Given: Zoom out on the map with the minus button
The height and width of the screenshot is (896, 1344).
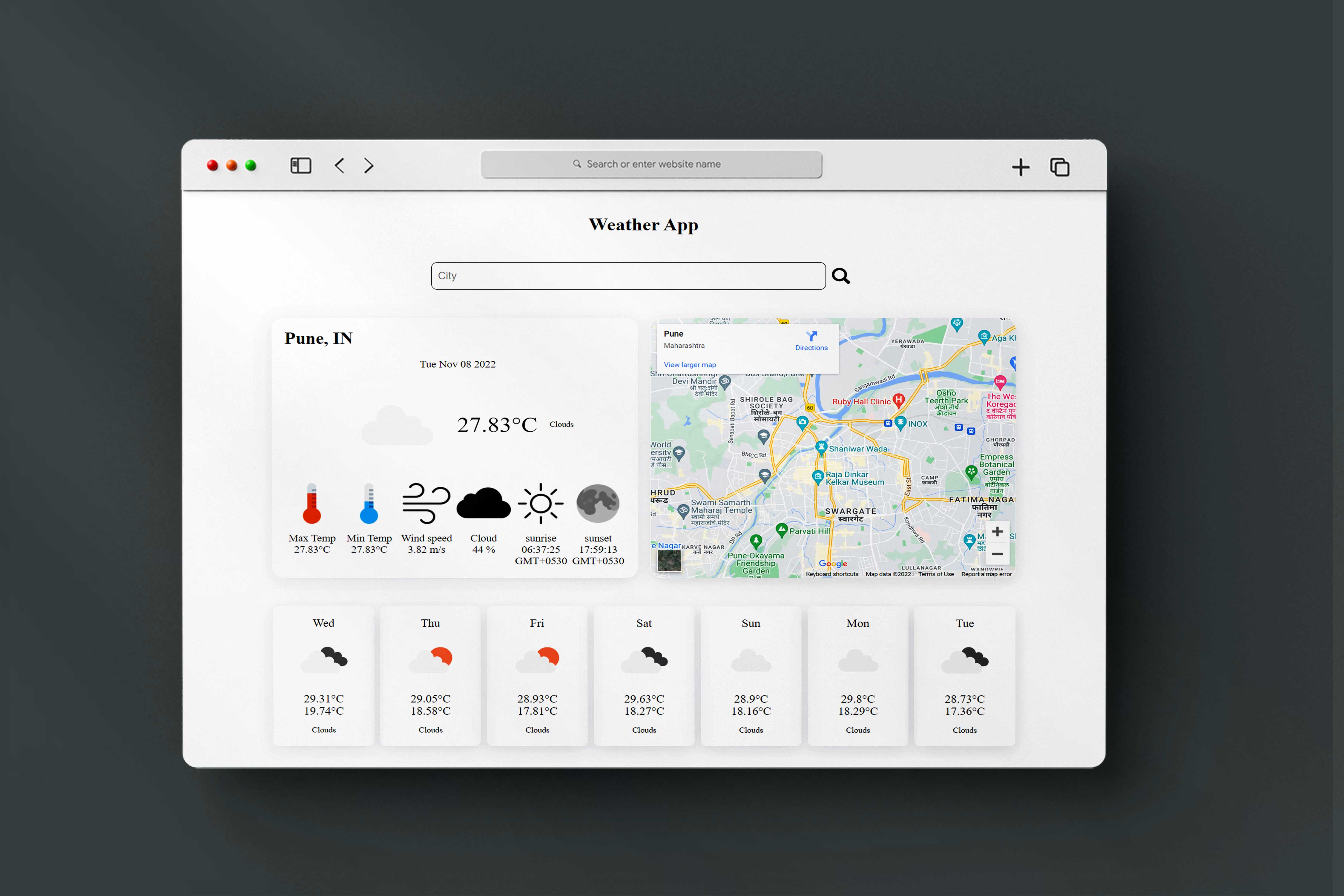Looking at the screenshot, I should (997, 554).
